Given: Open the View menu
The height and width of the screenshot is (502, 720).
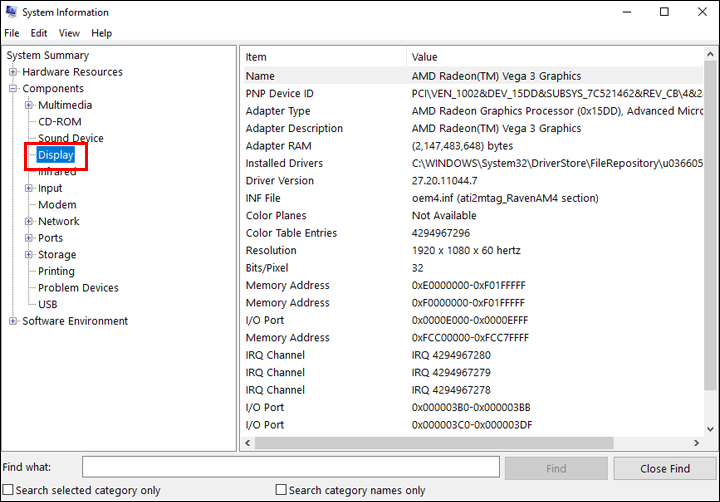Looking at the screenshot, I should [x=69, y=33].
